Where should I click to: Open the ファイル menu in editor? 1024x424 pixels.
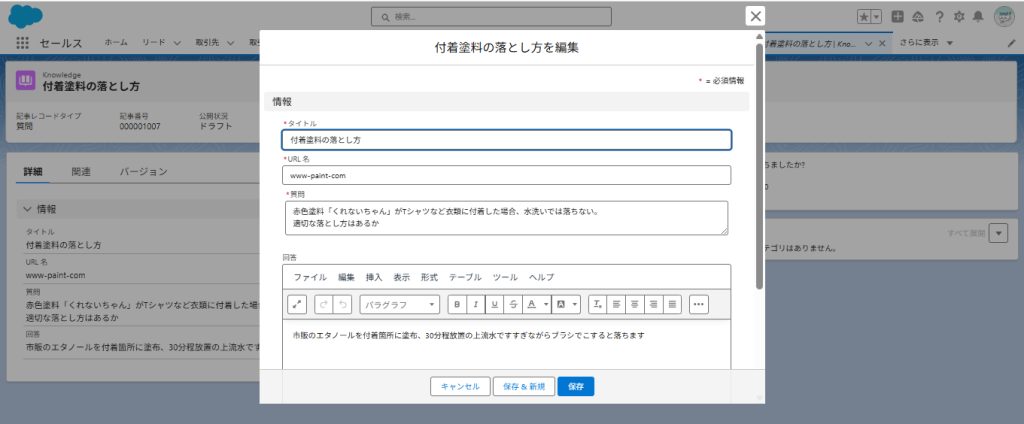(x=310, y=277)
